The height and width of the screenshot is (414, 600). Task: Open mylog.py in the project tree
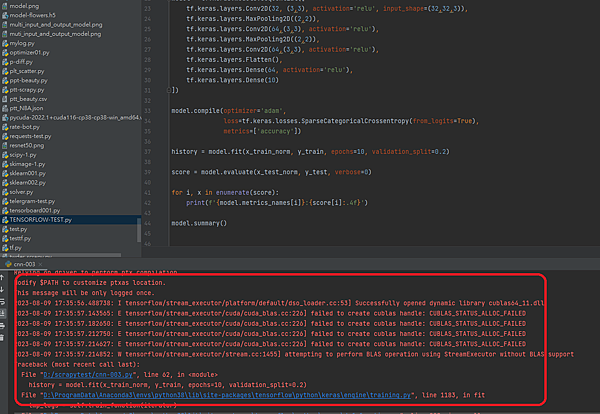(22, 43)
